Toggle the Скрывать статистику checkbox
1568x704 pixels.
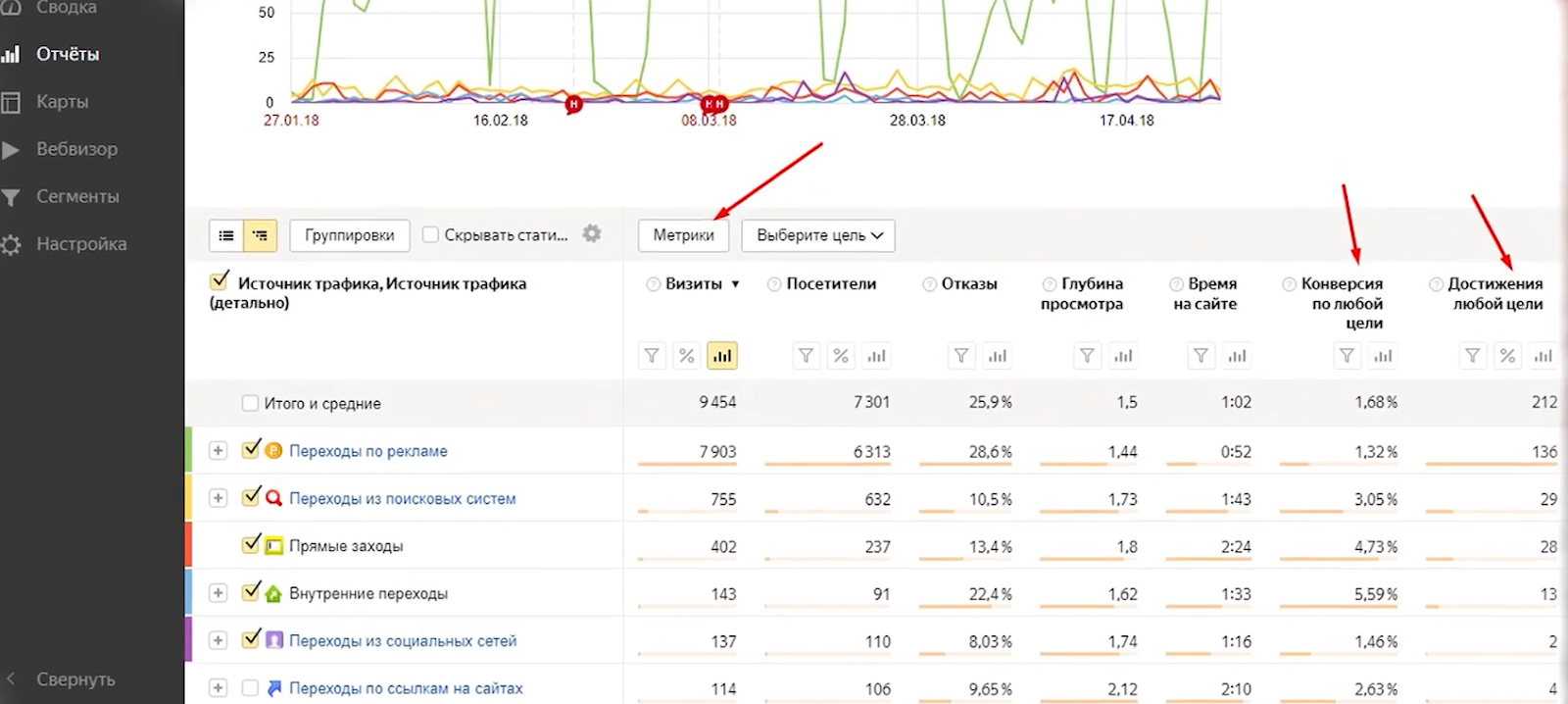point(430,235)
